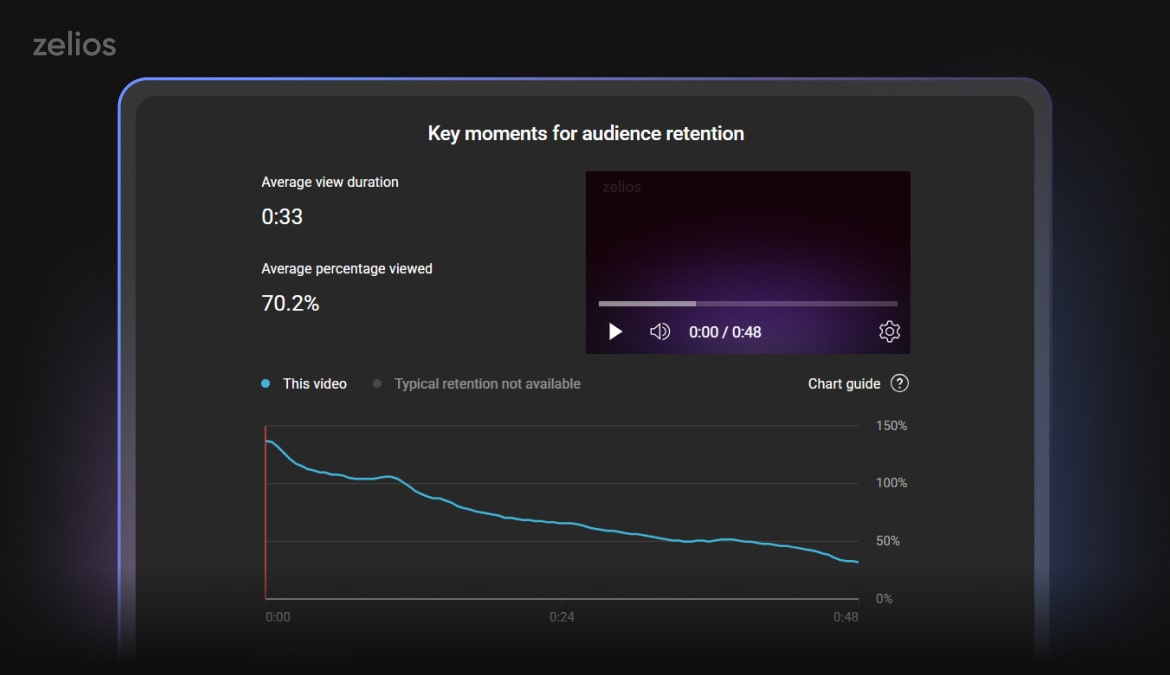Viewport: 1170px width, 675px height.
Task: Click the zelios branding top left
Action: (x=75, y=43)
